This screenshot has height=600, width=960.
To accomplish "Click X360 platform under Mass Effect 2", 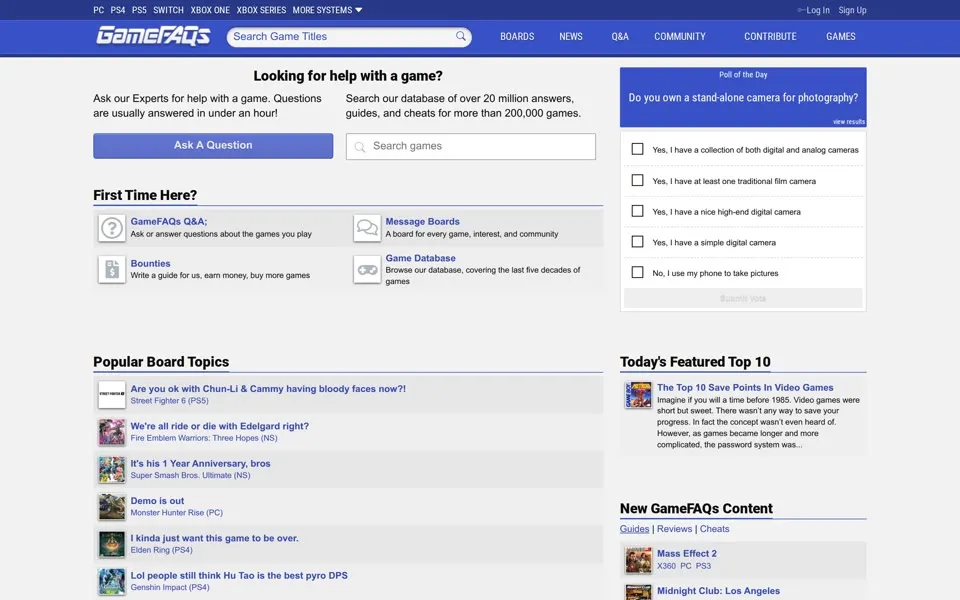I will click(x=666, y=566).
